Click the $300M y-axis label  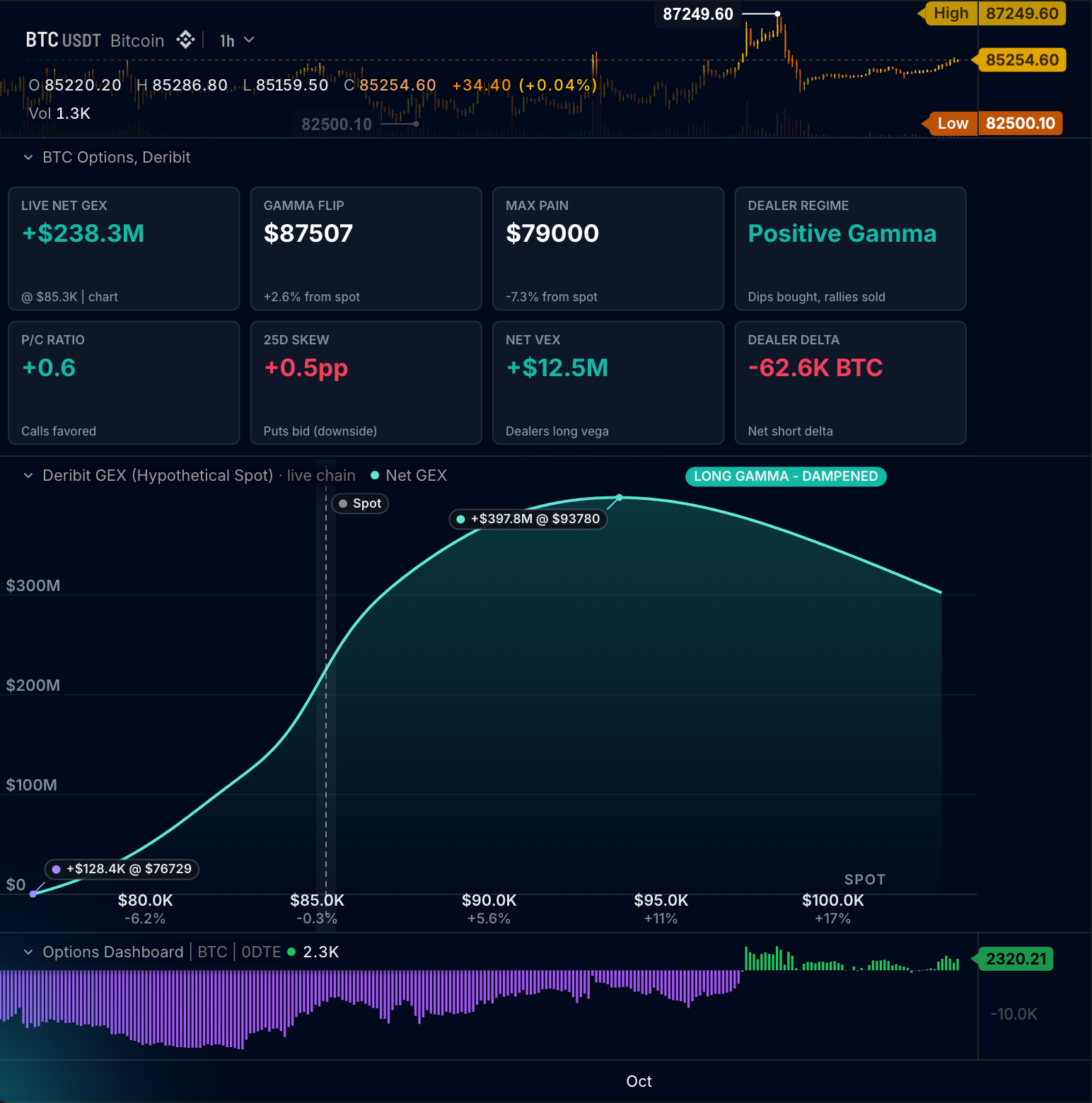(x=33, y=585)
